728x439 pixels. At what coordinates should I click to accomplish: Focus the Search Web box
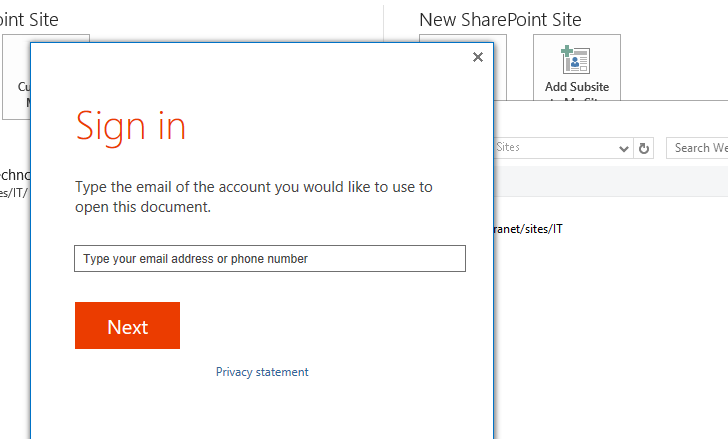698,148
